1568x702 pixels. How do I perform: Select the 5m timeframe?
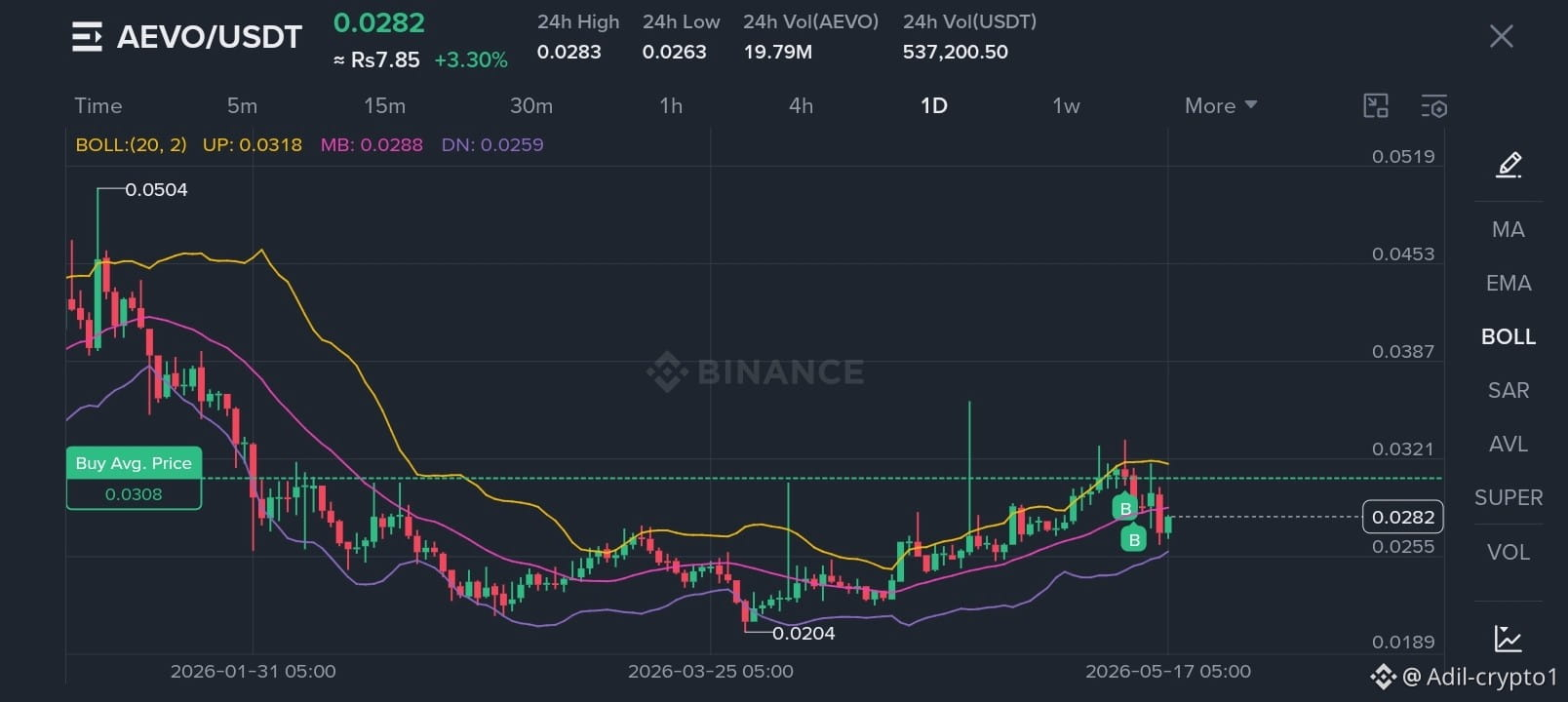pos(243,105)
